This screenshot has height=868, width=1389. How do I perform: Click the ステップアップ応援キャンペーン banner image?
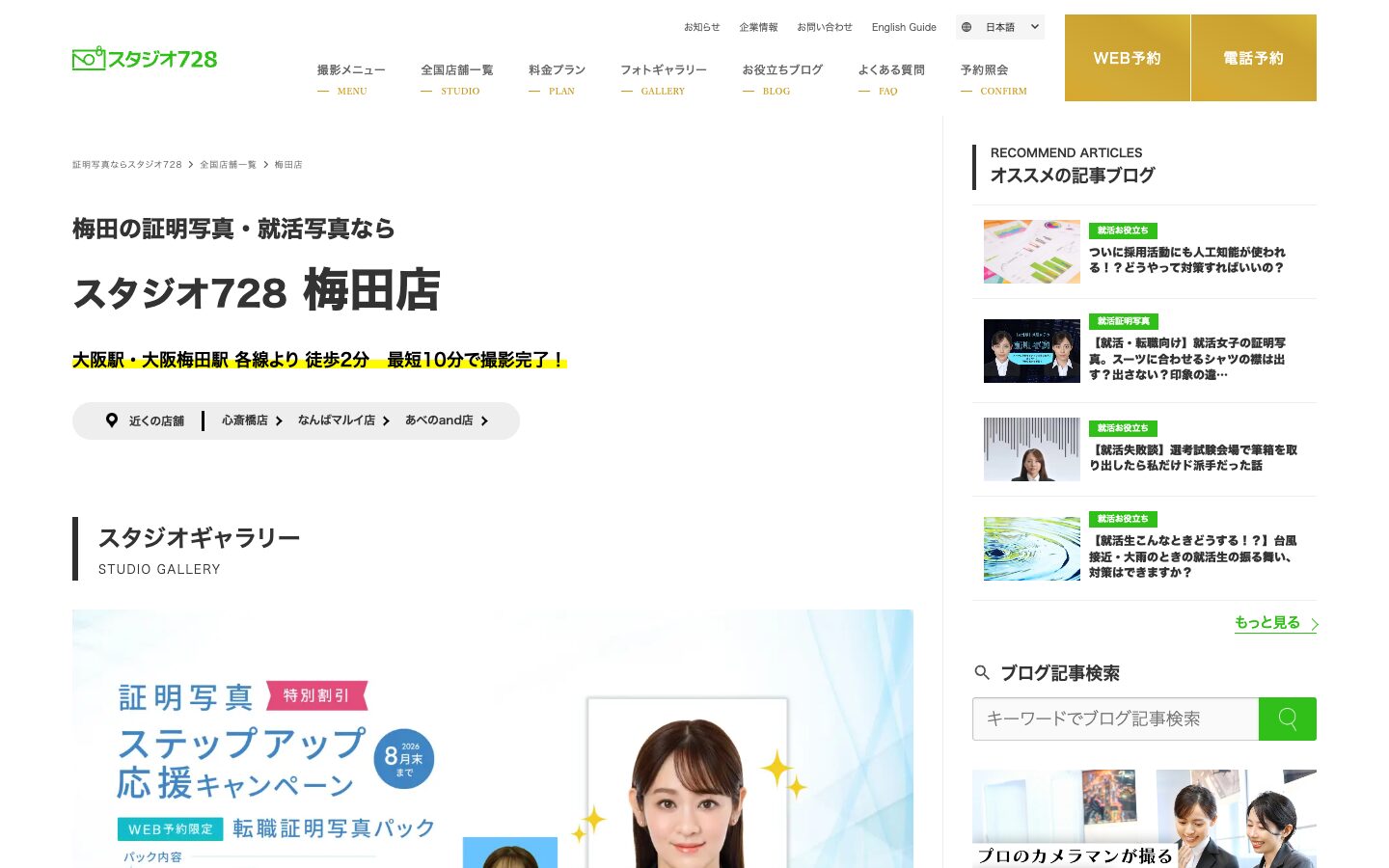(493, 739)
